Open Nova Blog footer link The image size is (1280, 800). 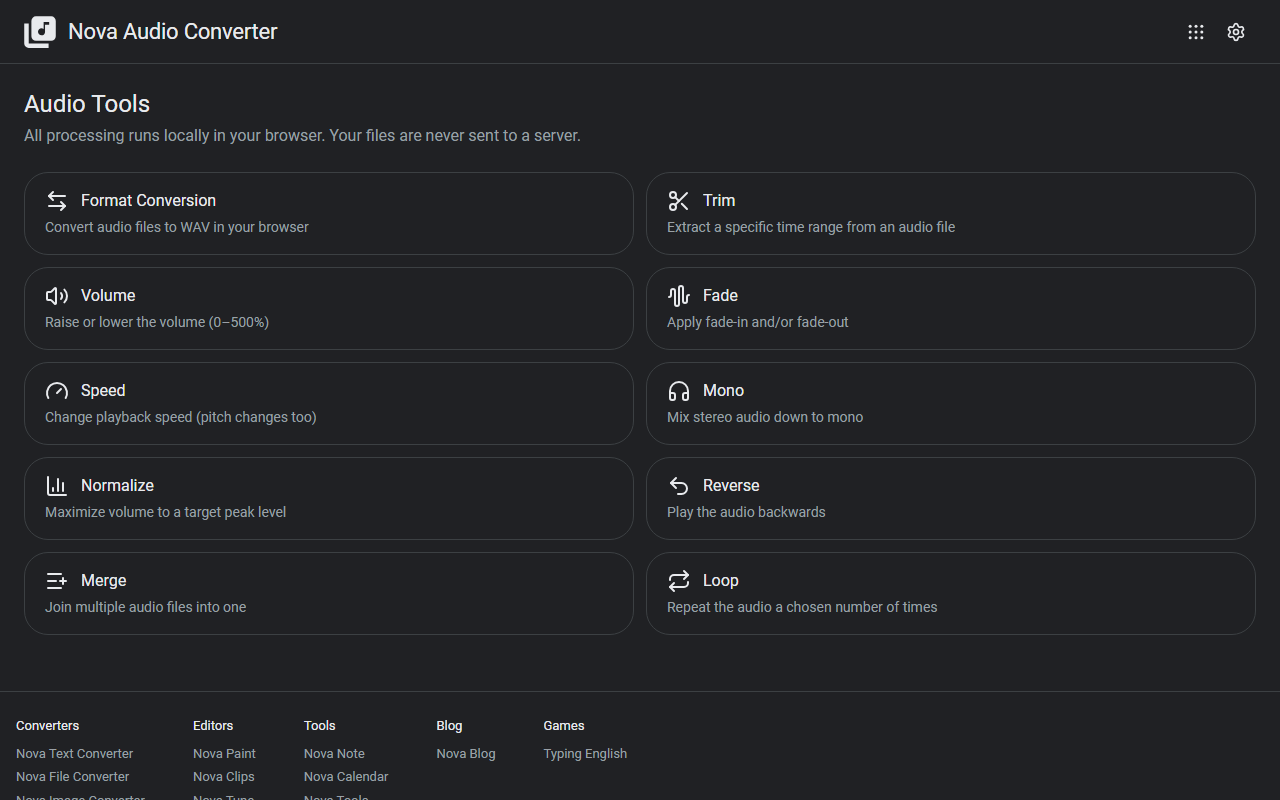466,754
